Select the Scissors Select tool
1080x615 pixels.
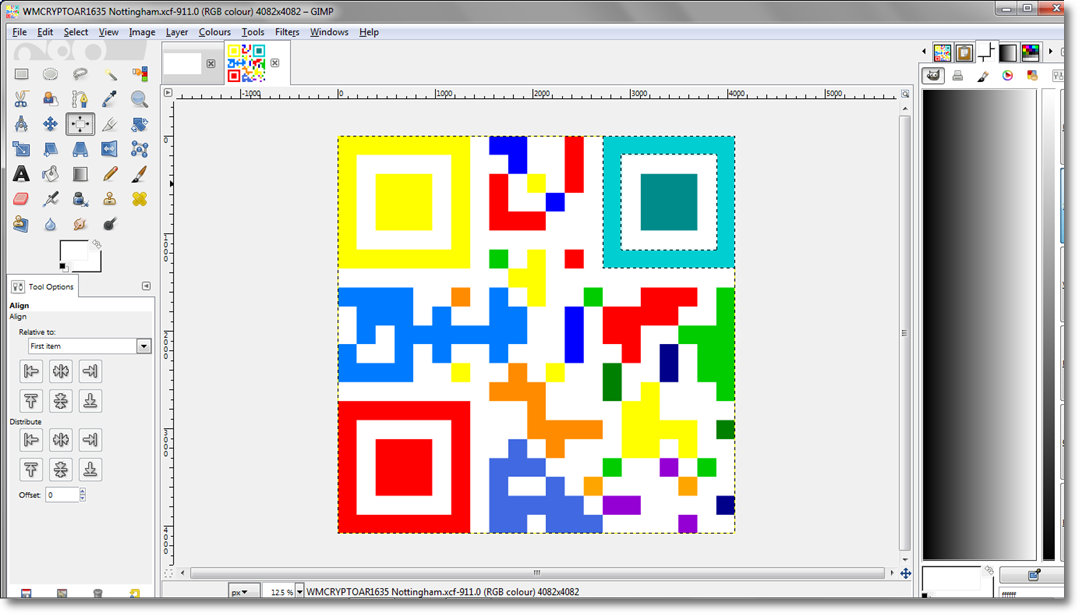[x=21, y=99]
